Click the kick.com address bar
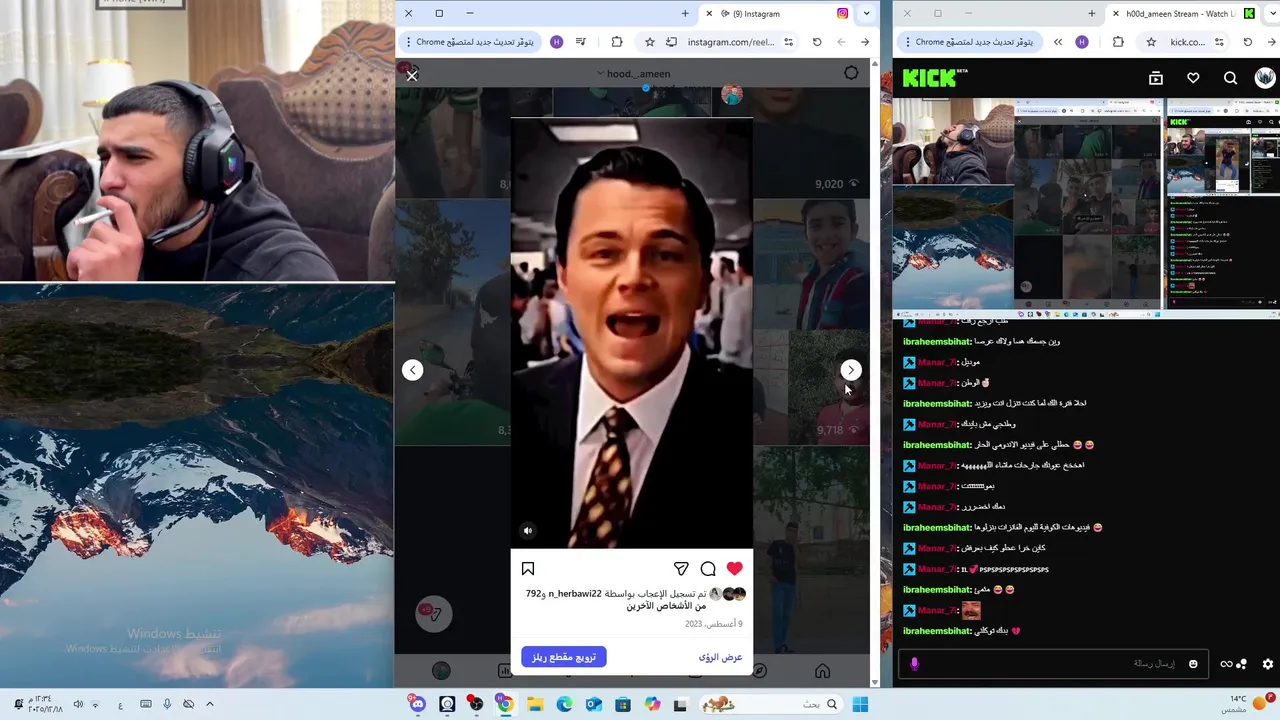Screen dimensions: 1280x720 (x=1188, y=42)
